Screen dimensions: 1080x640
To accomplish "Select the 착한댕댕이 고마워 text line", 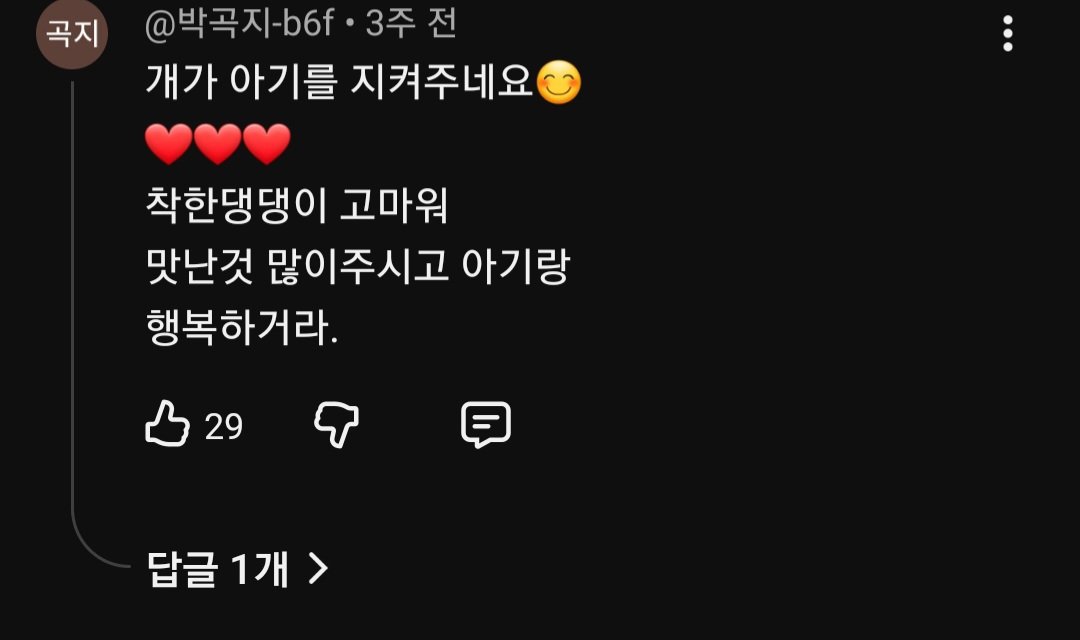I will coord(297,205).
